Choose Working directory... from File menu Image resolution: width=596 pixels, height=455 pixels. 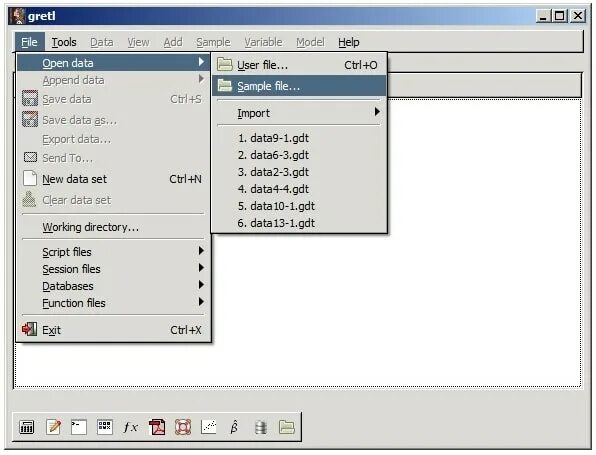point(113,227)
